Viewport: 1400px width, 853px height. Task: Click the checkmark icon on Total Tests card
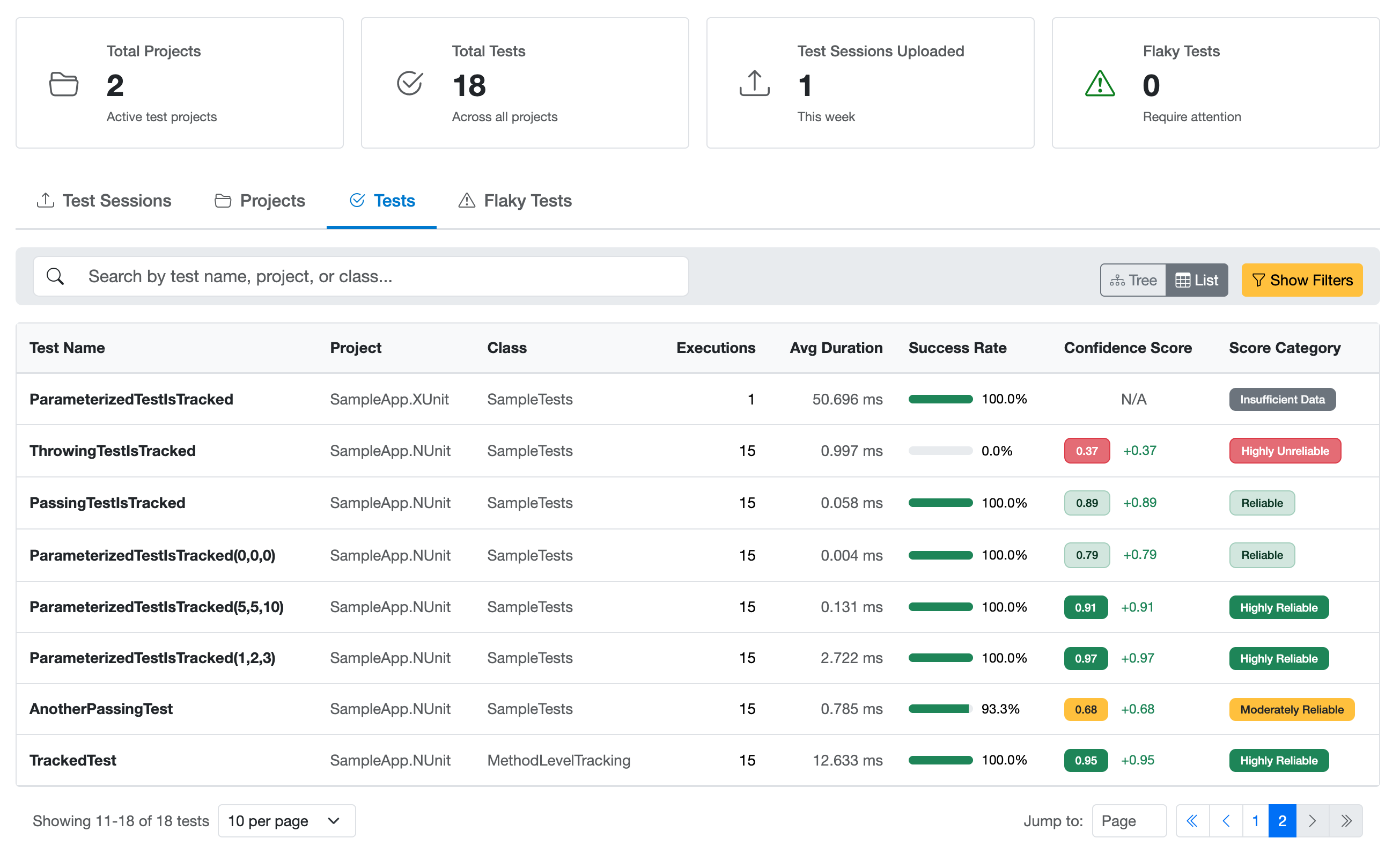pyautogui.click(x=409, y=83)
